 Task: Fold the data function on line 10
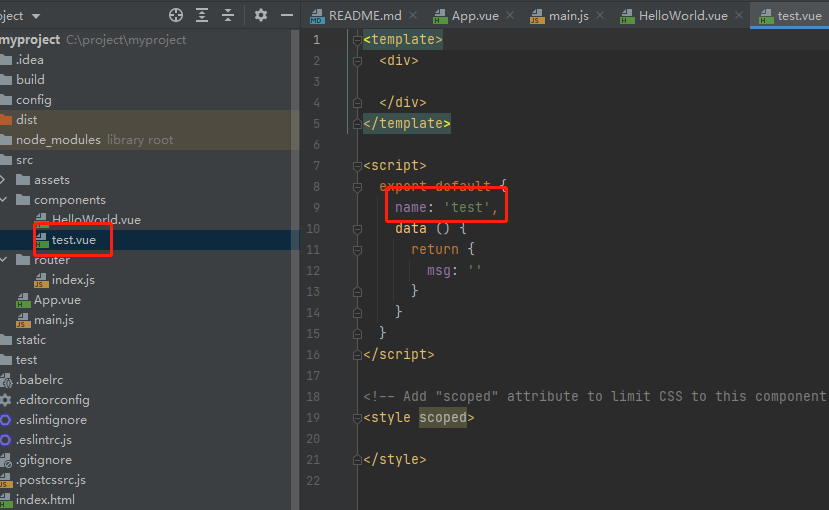pos(357,229)
